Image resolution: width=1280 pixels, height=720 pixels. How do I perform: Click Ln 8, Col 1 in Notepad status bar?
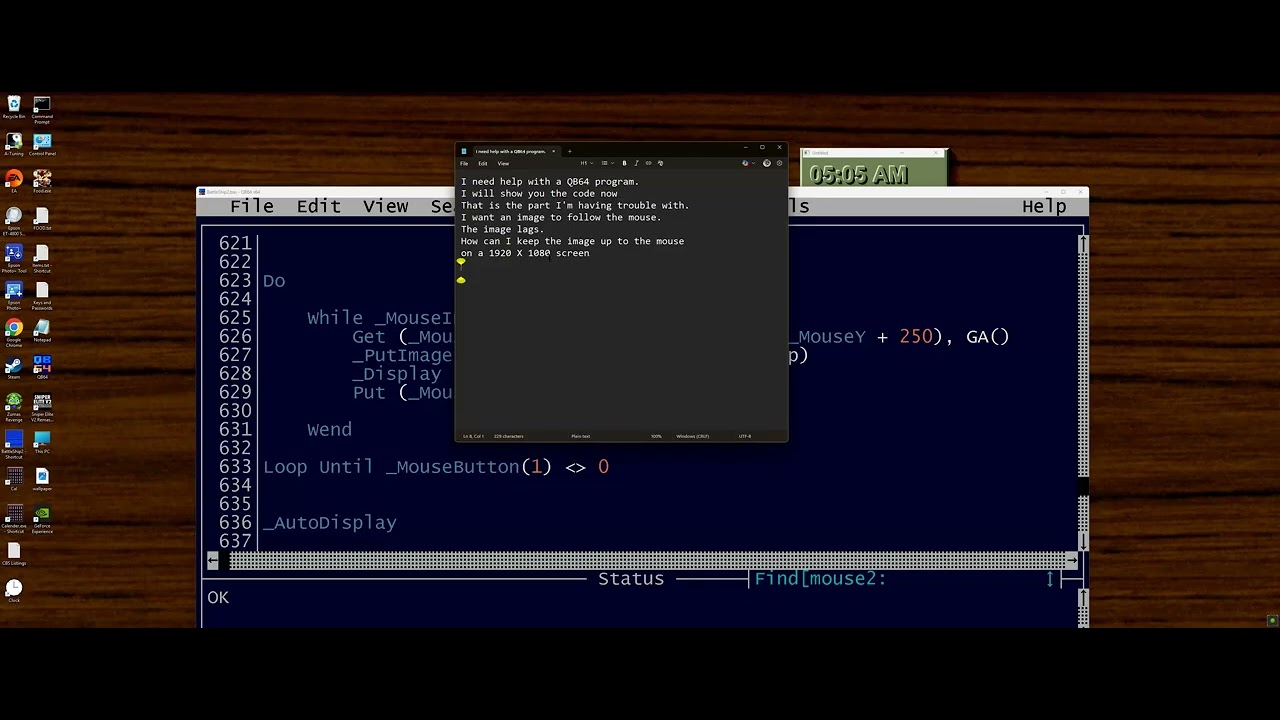(474, 436)
